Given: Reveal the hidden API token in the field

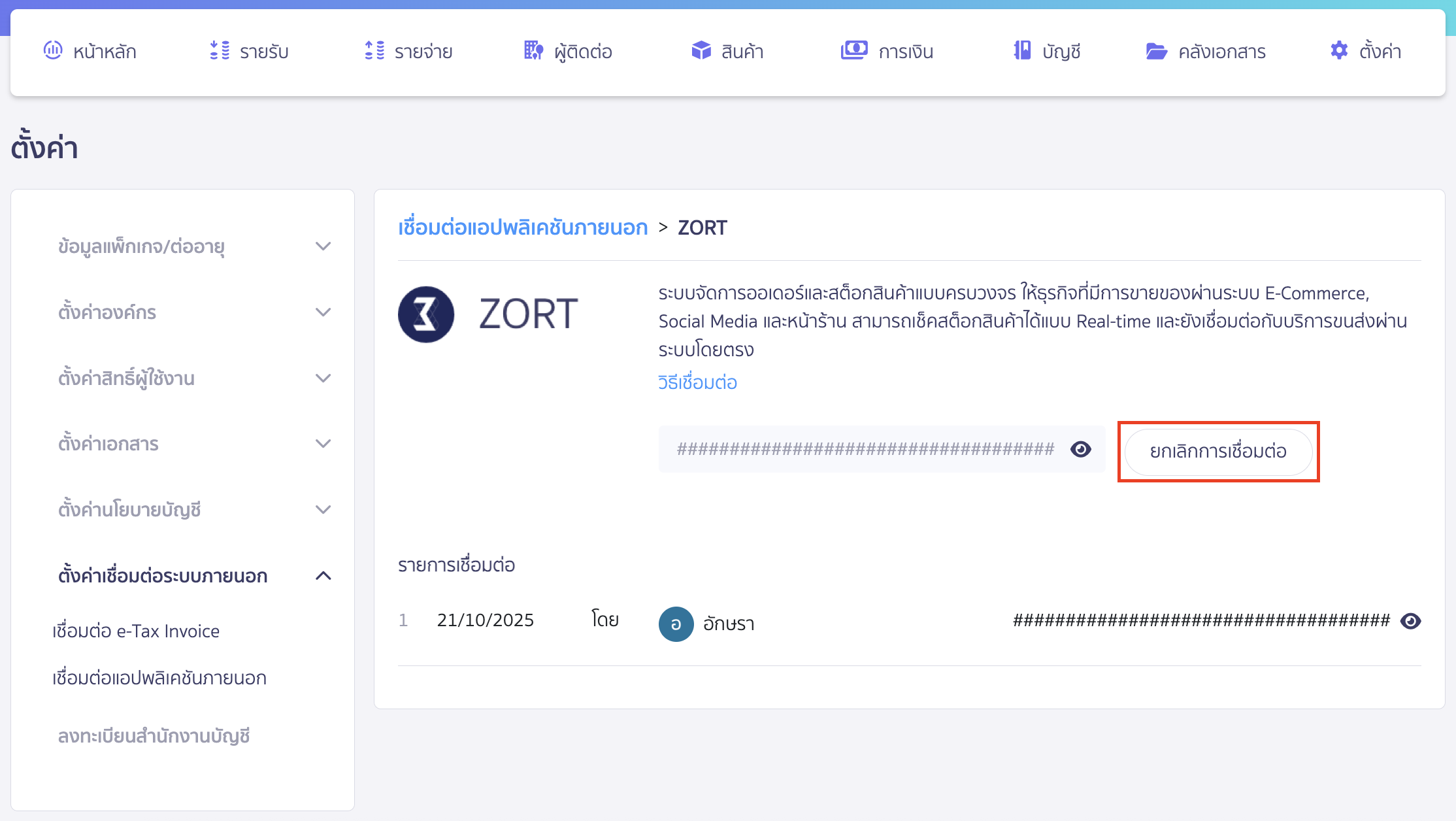Looking at the screenshot, I should (x=1082, y=449).
